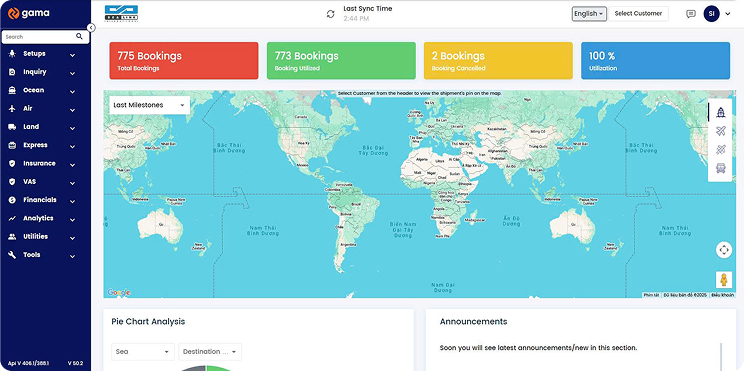This screenshot has width=744, height=371.
Task: Click the 100 % Utilization card
Action: [655, 61]
